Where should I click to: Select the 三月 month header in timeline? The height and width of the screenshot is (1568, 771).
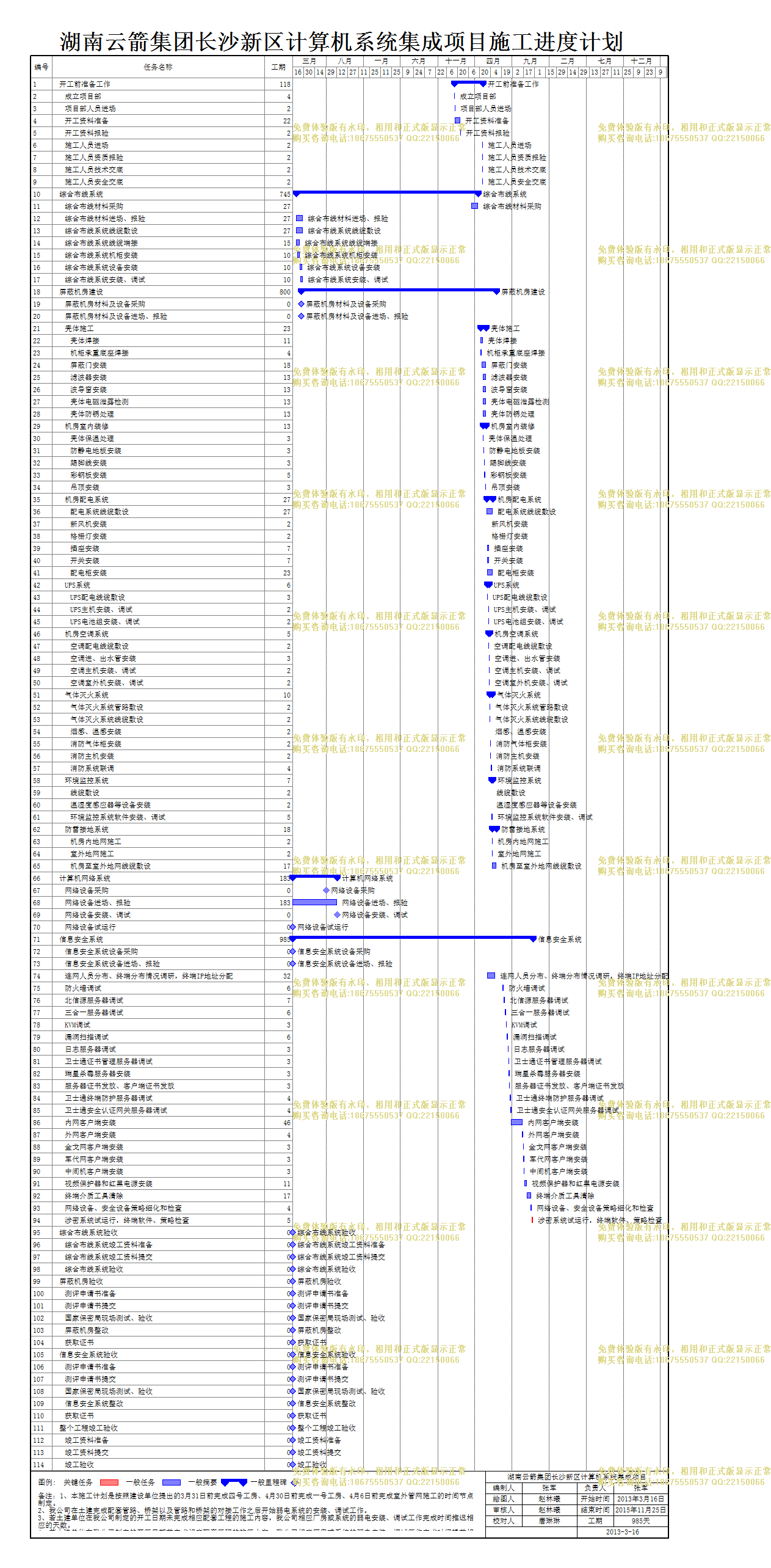[x=309, y=61]
